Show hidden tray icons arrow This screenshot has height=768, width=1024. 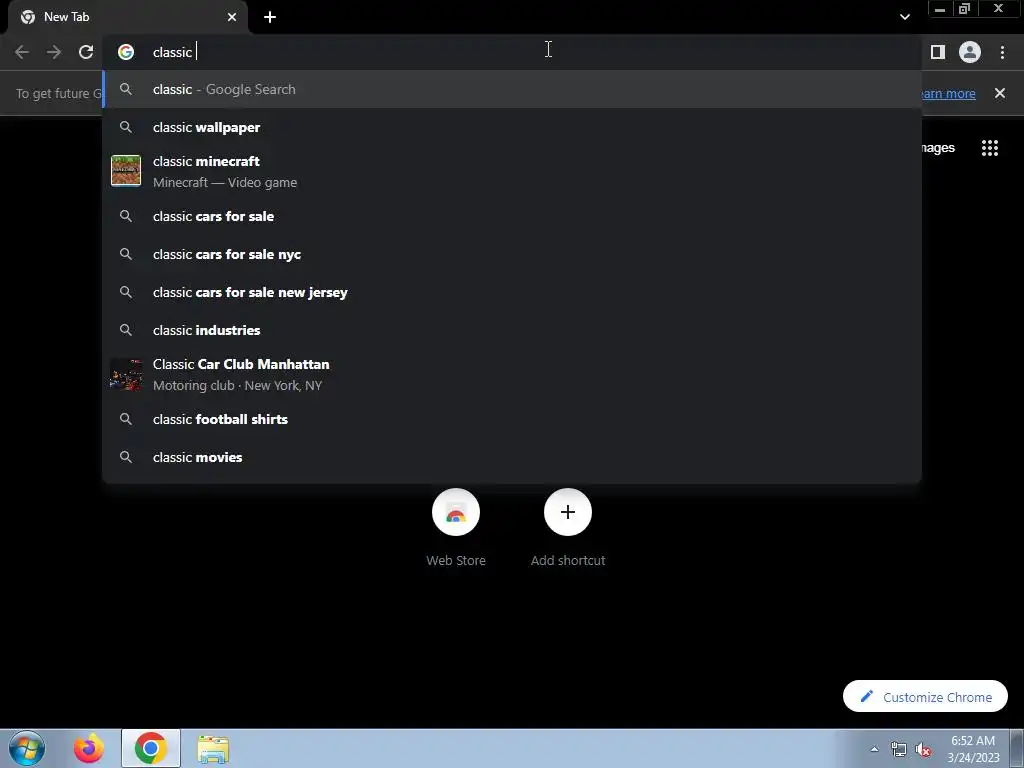pyautogui.click(x=874, y=749)
